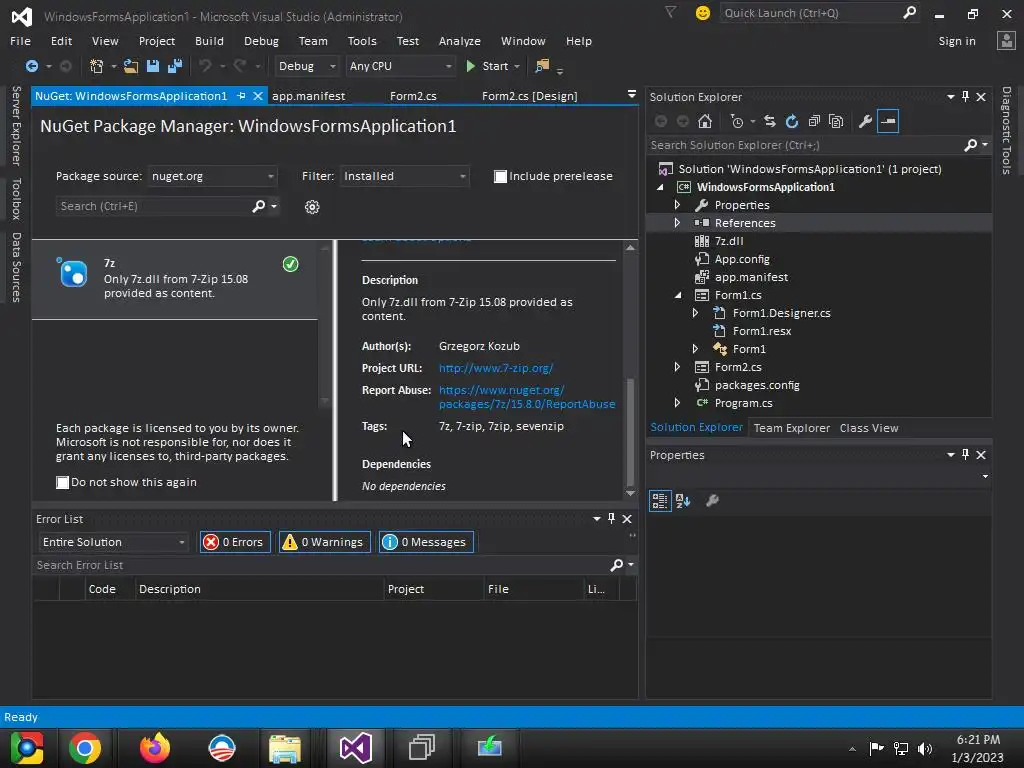Click the package details vertical scrollbar

[630, 431]
